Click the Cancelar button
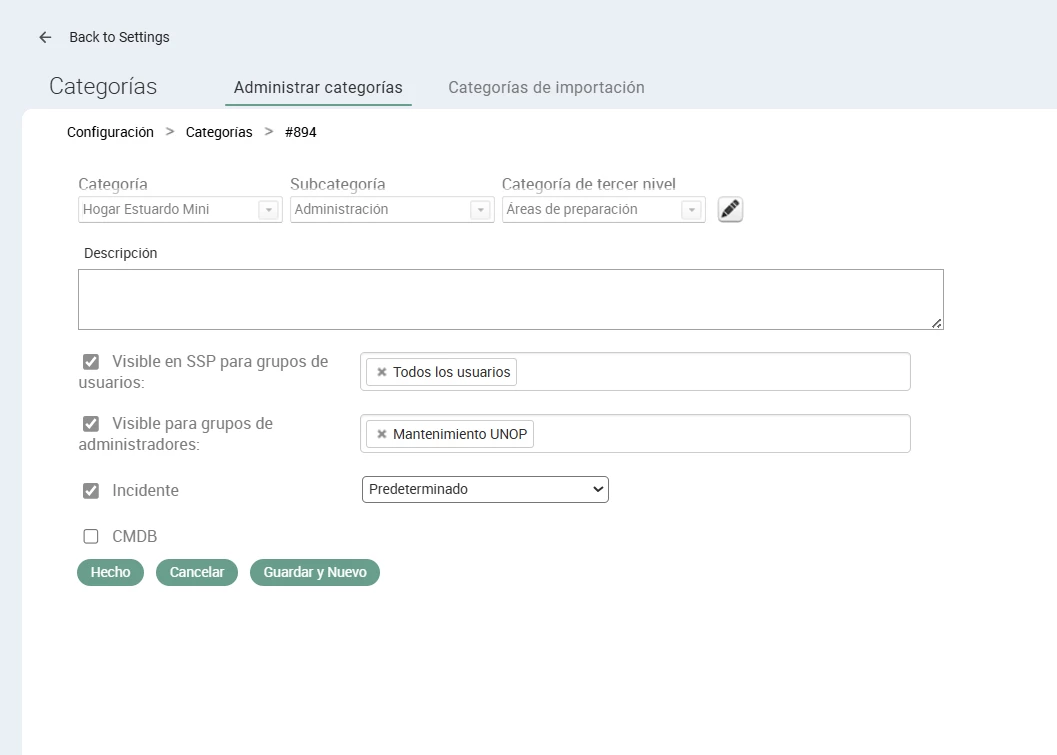 click(197, 573)
